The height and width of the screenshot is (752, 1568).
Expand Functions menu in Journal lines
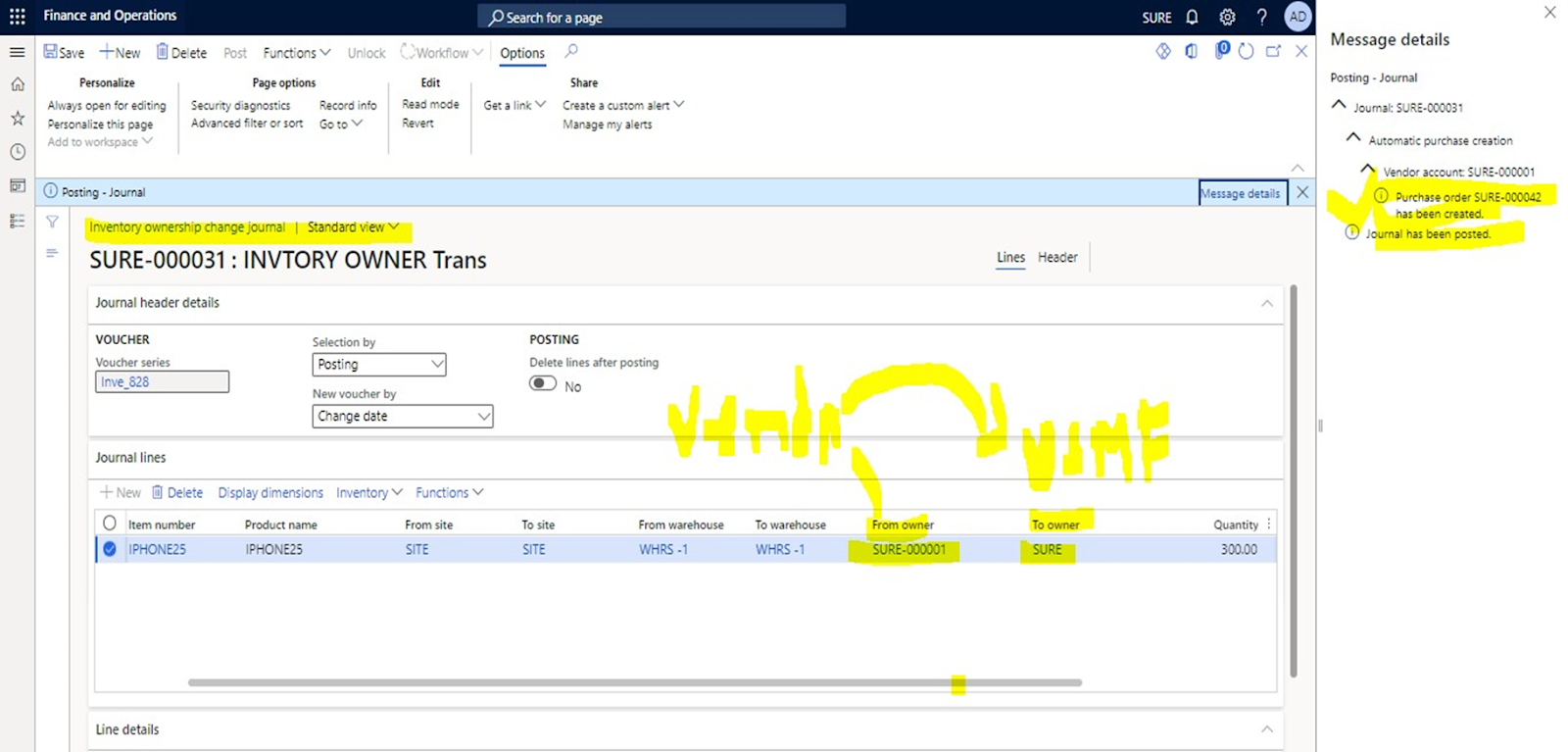[449, 492]
